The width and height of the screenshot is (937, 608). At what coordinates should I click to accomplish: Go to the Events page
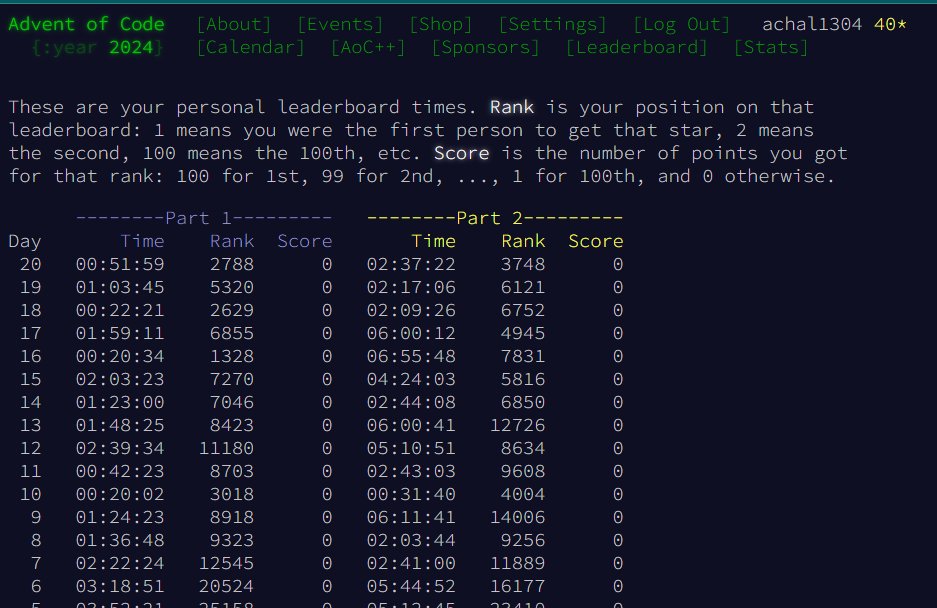click(340, 24)
